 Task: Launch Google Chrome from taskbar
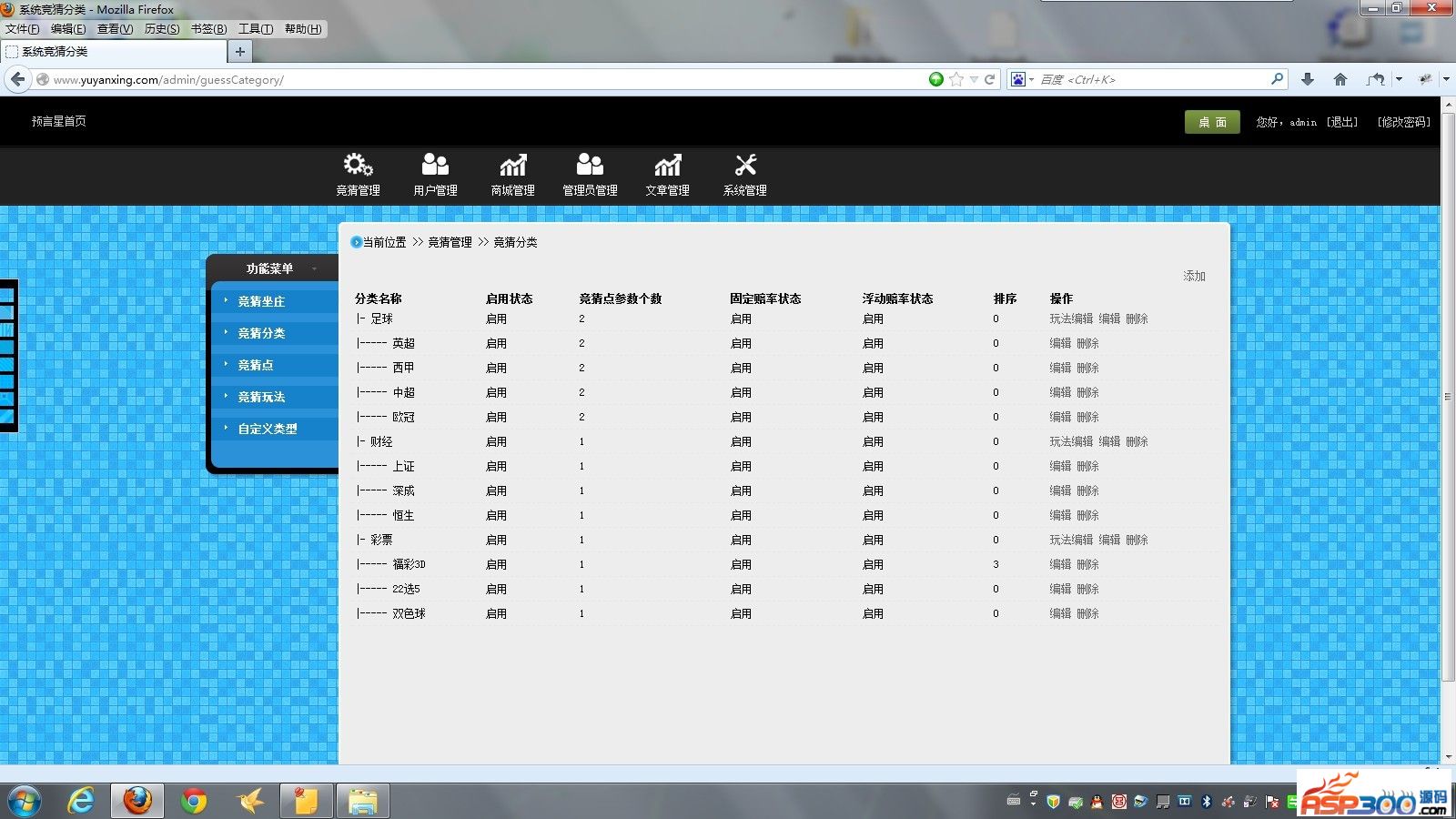(x=194, y=801)
